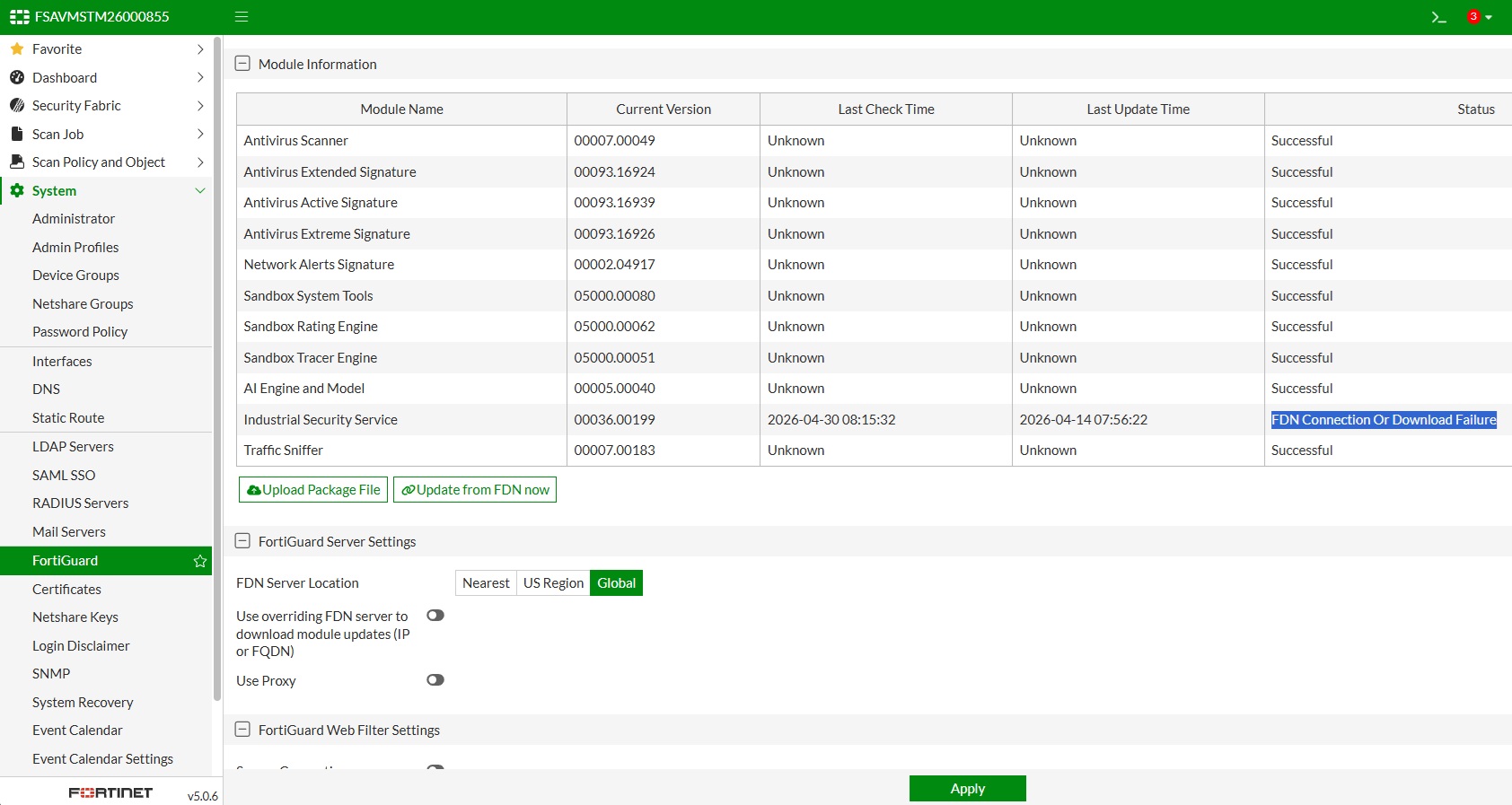Click the Current Version column header

[x=664, y=109]
